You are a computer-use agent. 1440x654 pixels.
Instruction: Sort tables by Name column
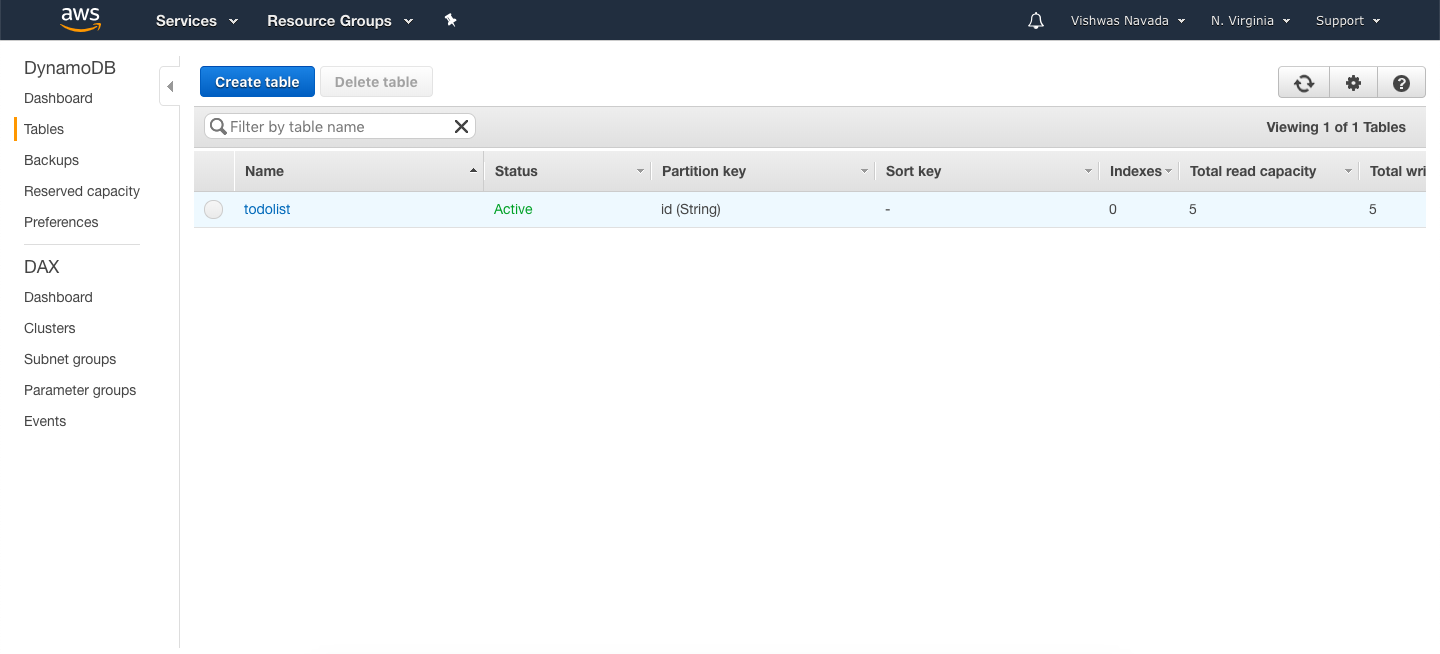(x=359, y=171)
